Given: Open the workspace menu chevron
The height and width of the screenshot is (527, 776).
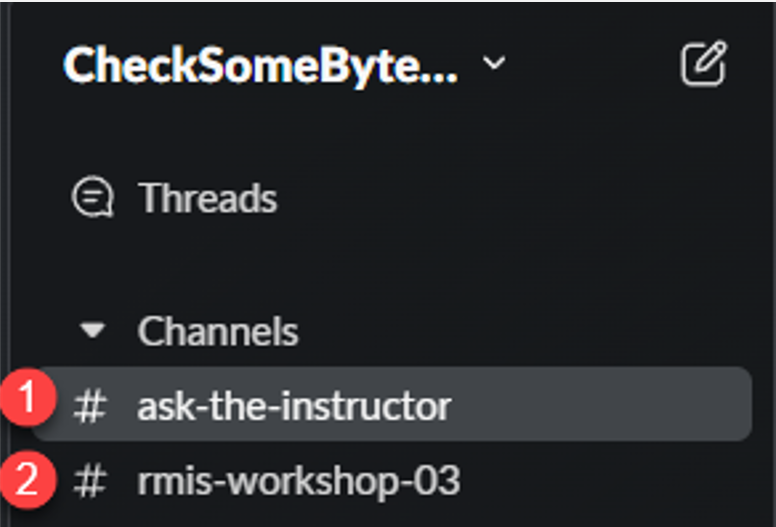Looking at the screenshot, I should pos(494,64).
